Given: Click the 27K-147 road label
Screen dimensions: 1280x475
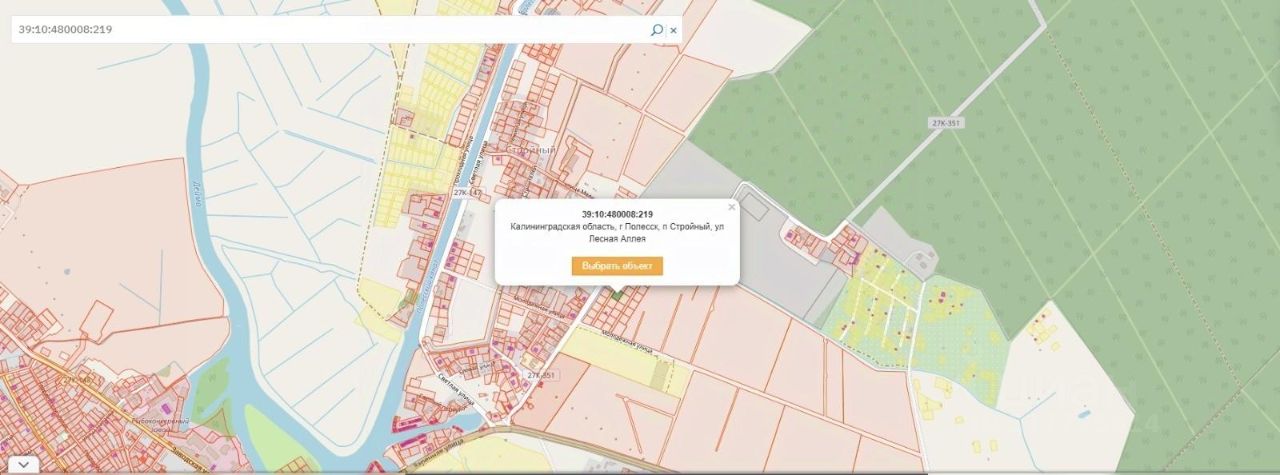Looking at the screenshot, I should click(467, 192).
